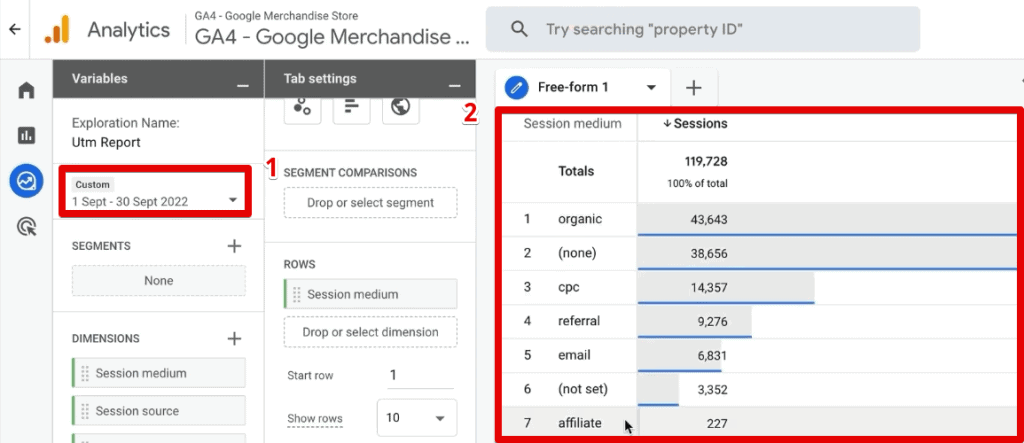Open the Show rows dropdown
The height and width of the screenshot is (443, 1024).
(417, 418)
